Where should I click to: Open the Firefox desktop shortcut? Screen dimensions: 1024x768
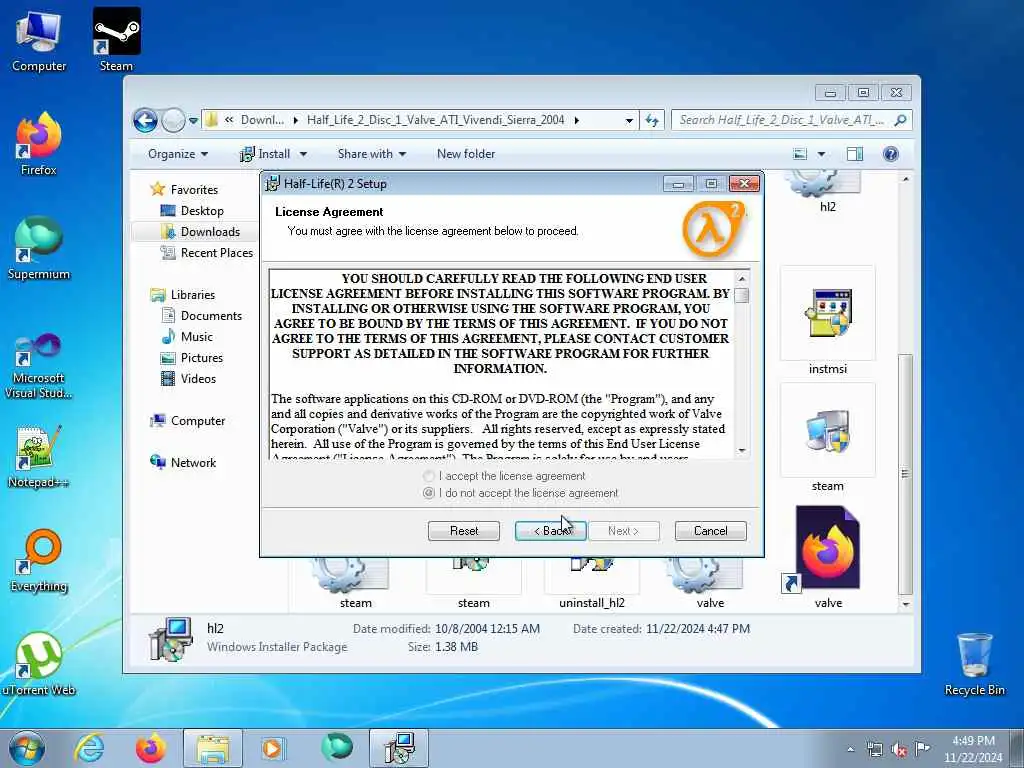[39, 144]
